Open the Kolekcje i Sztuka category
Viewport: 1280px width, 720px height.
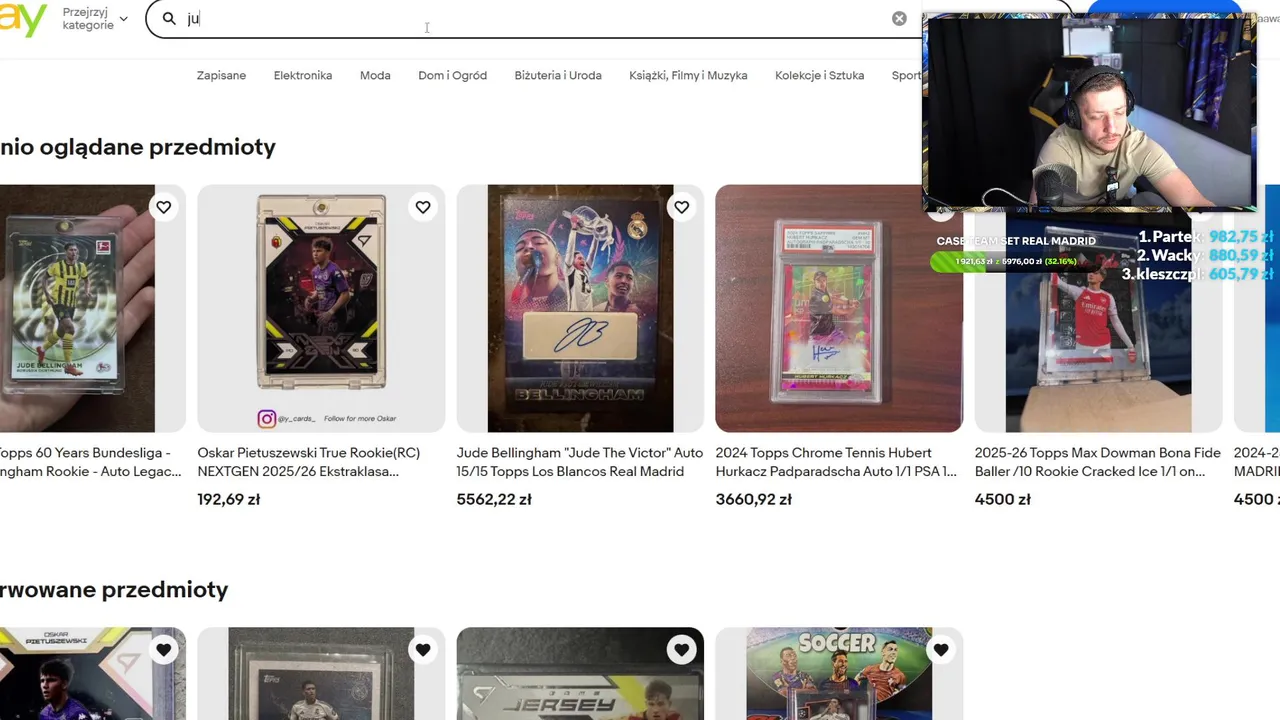(x=819, y=75)
